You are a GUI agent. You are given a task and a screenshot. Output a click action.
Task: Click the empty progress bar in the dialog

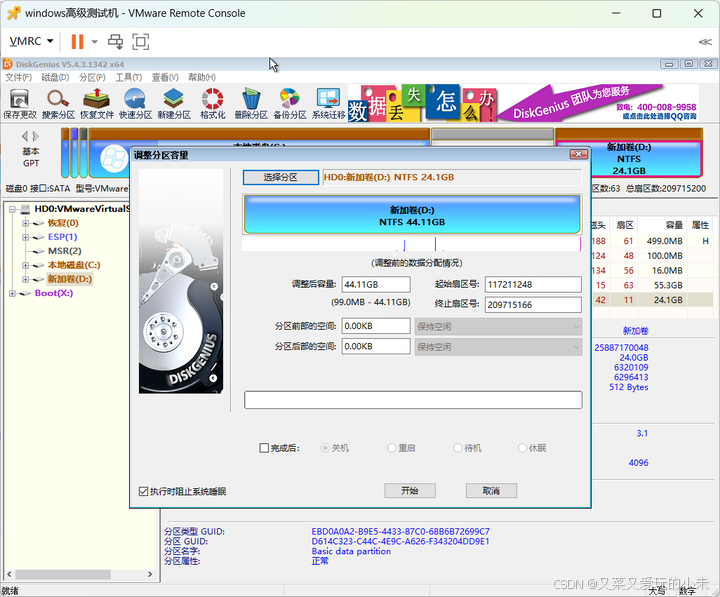(x=413, y=400)
